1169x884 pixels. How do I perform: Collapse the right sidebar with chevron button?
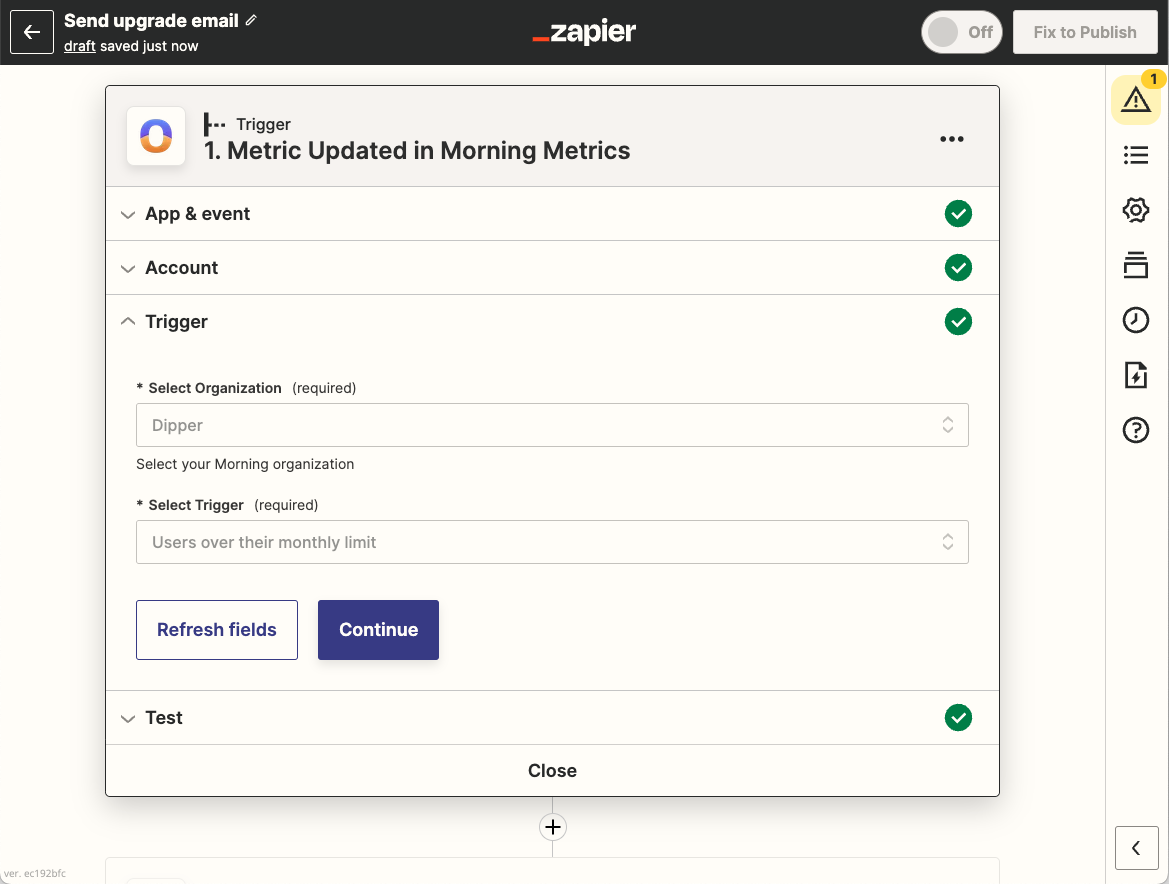pyautogui.click(x=1136, y=847)
